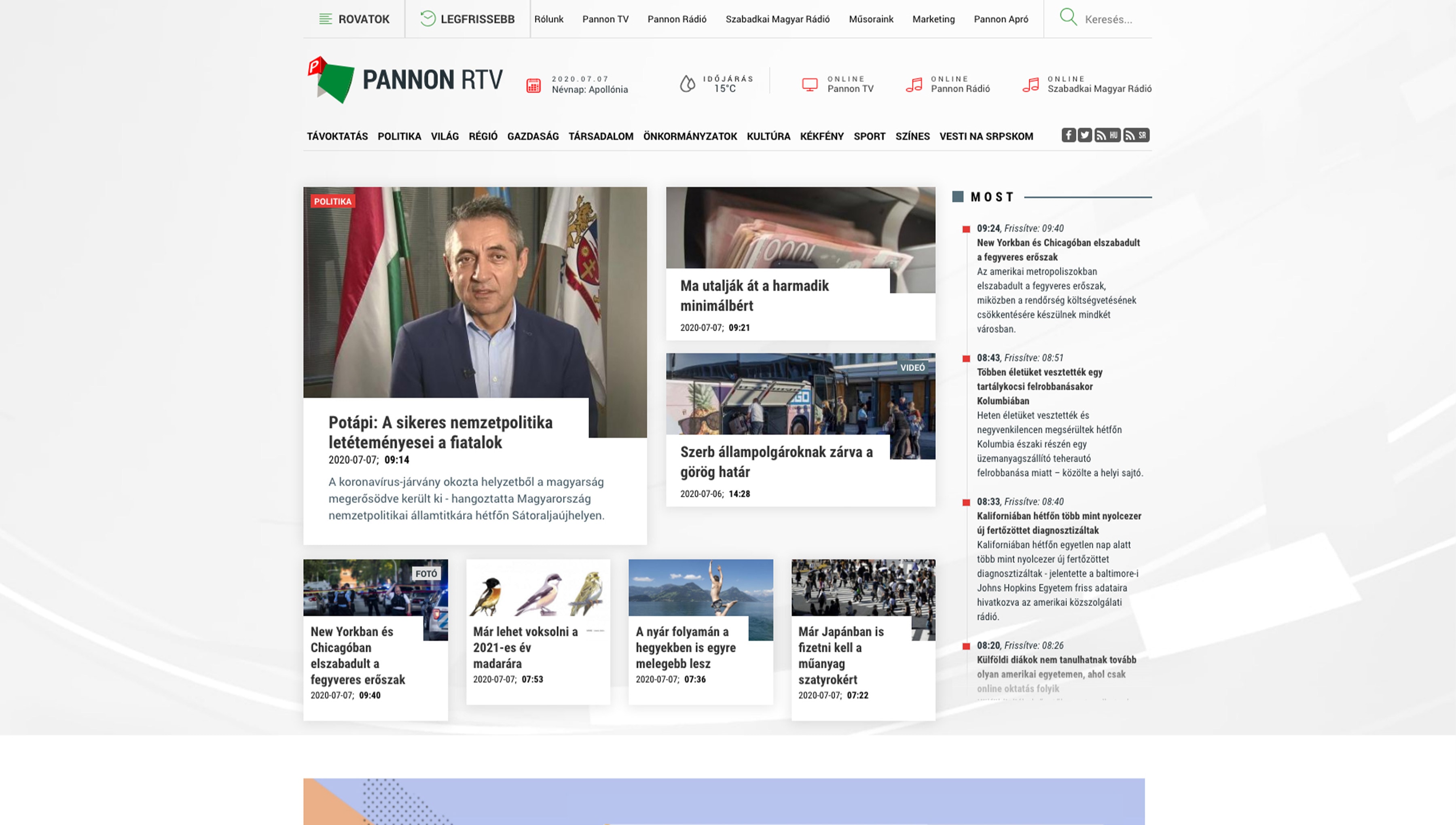Open MOST item about fegyveres erőszak
This screenshot has height=825, width=1456.
coord(1058,249)
